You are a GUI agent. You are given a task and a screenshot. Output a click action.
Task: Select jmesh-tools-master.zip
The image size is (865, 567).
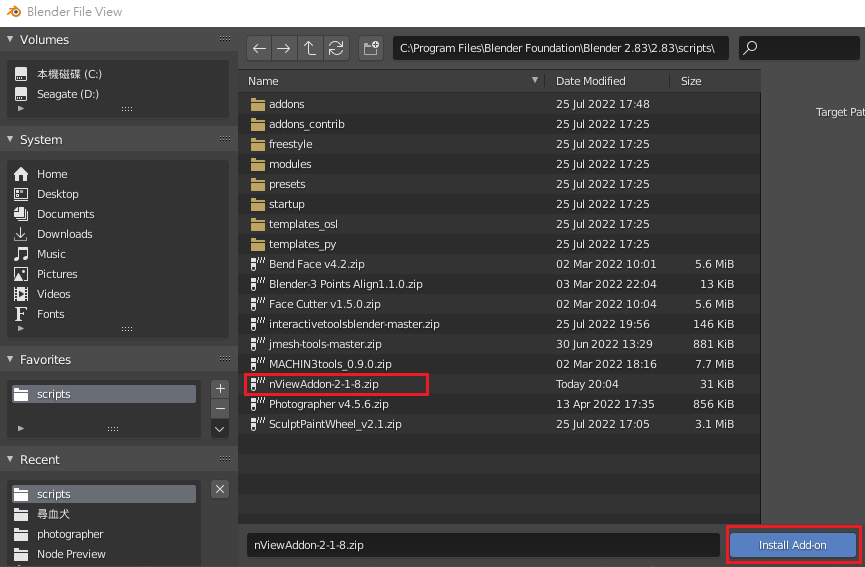(x=500, y=344)
